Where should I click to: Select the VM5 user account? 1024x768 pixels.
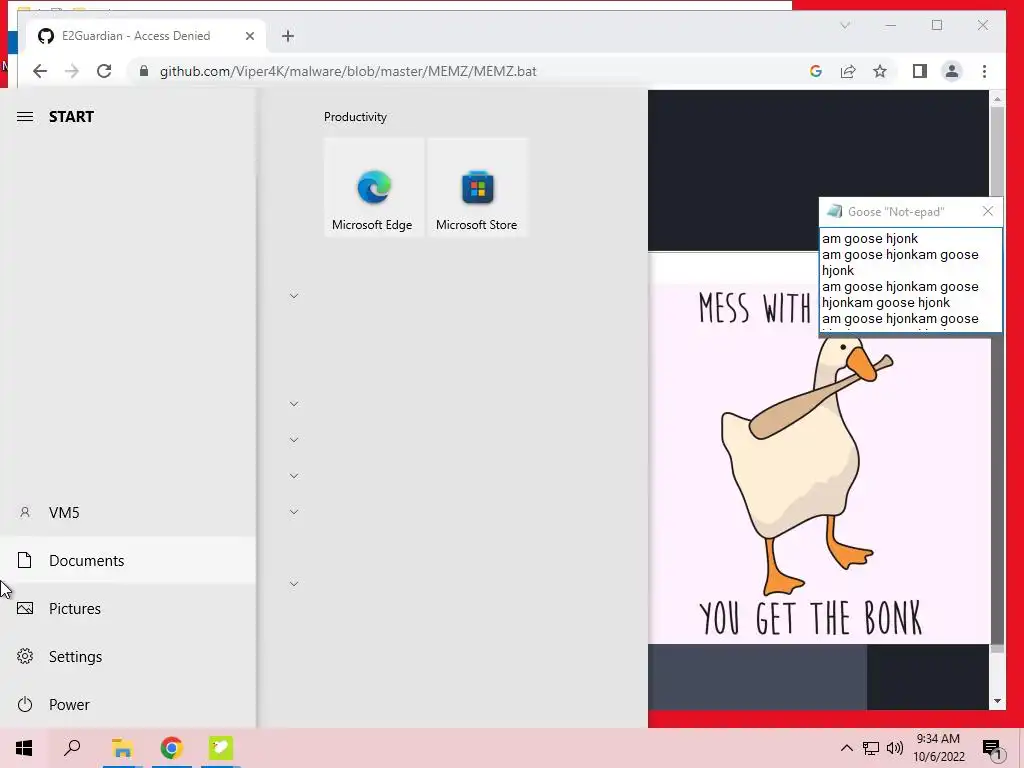[128, 513]
